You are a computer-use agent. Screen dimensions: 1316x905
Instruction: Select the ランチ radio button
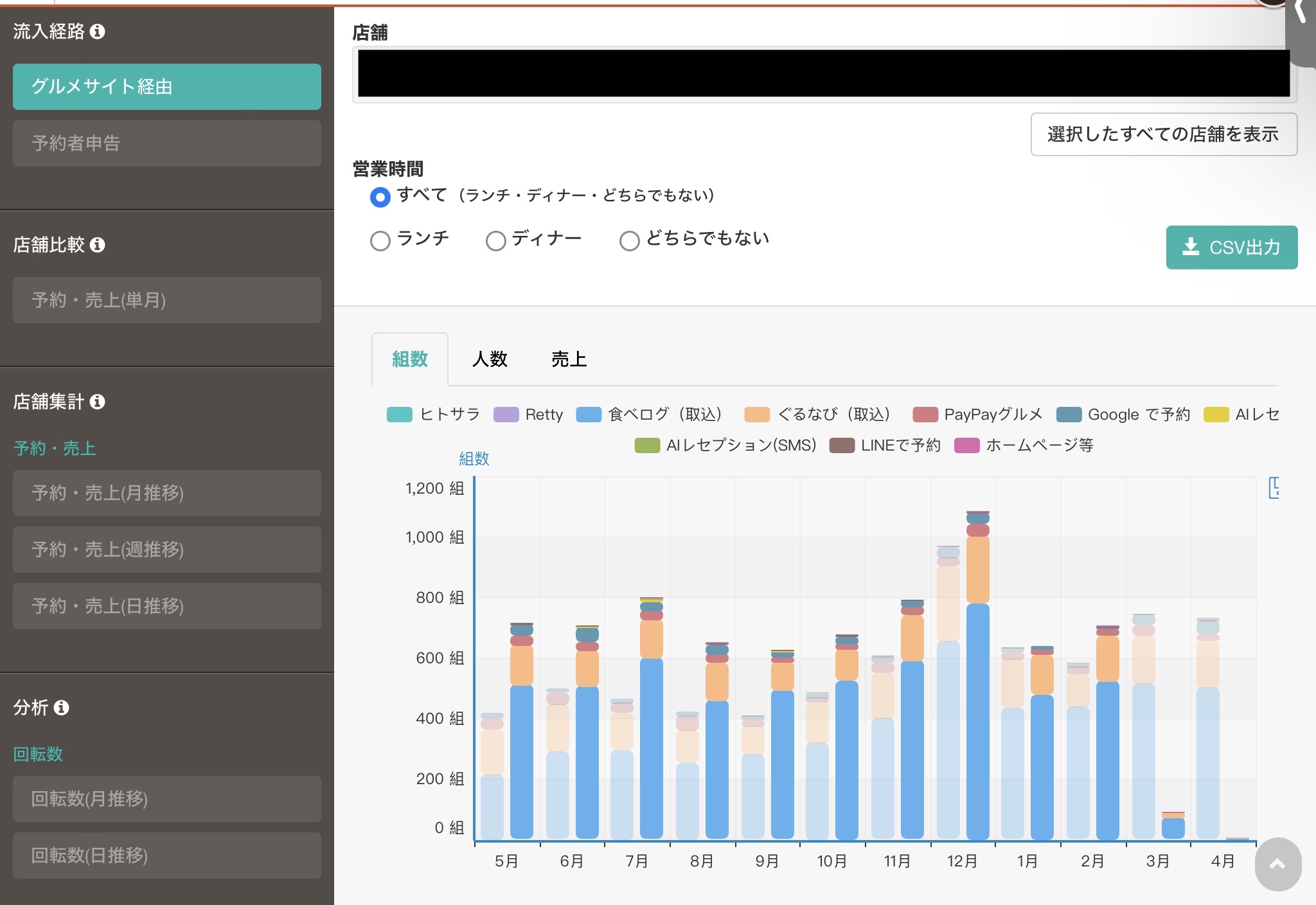tap(380, 241)
